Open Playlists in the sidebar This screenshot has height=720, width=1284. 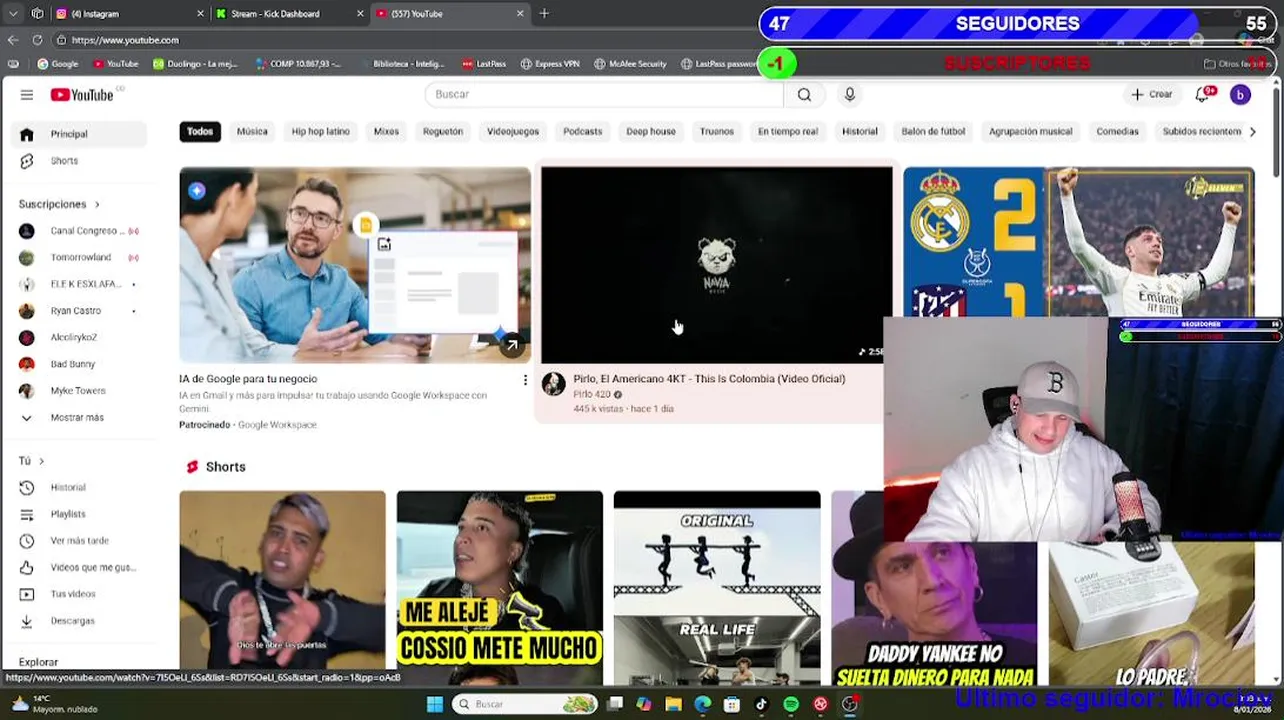(x=80, y=514)
